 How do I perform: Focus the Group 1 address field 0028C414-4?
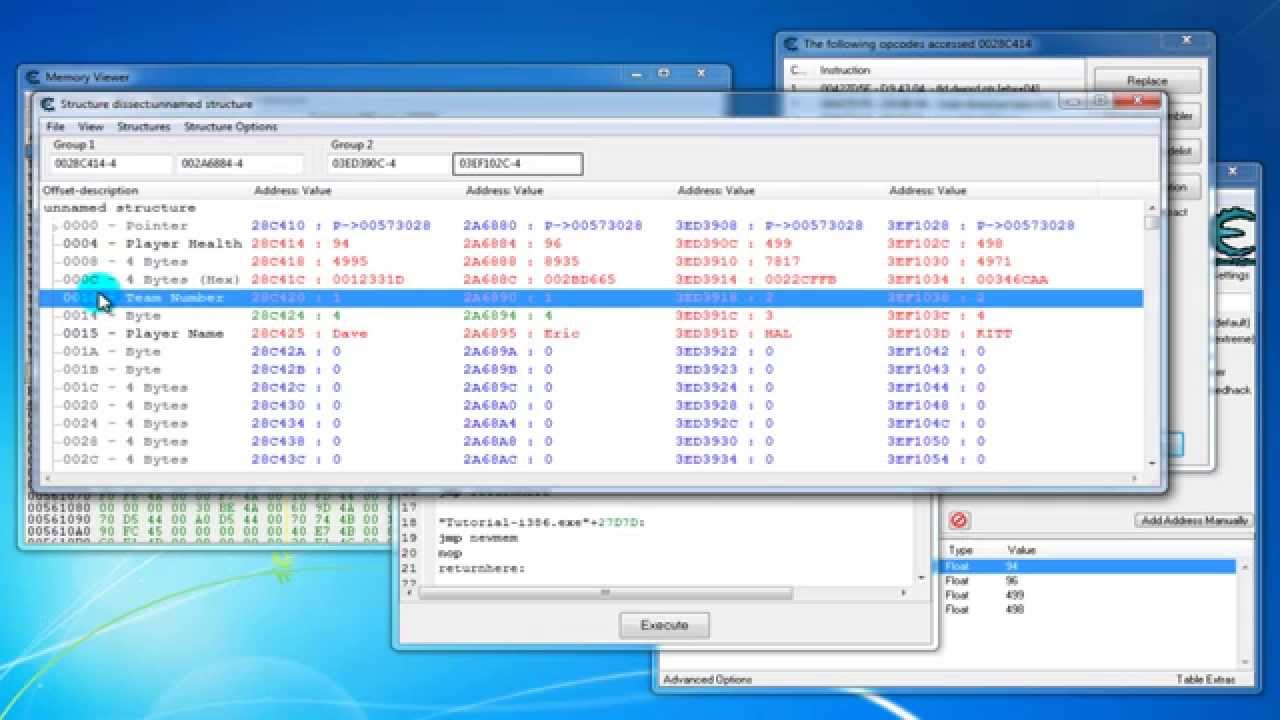pos(110,163)
